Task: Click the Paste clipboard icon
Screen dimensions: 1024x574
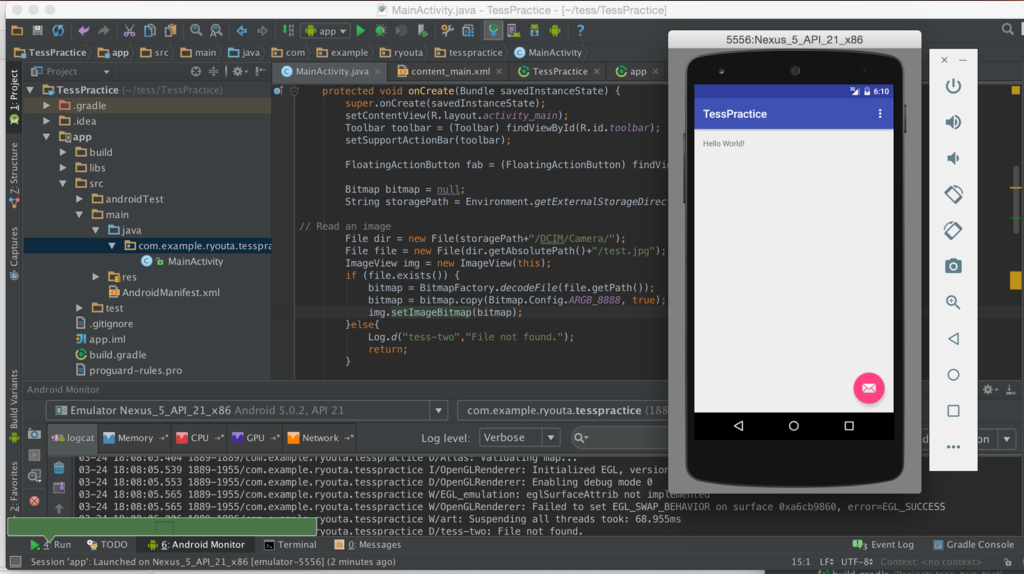Action: [170, 31]
